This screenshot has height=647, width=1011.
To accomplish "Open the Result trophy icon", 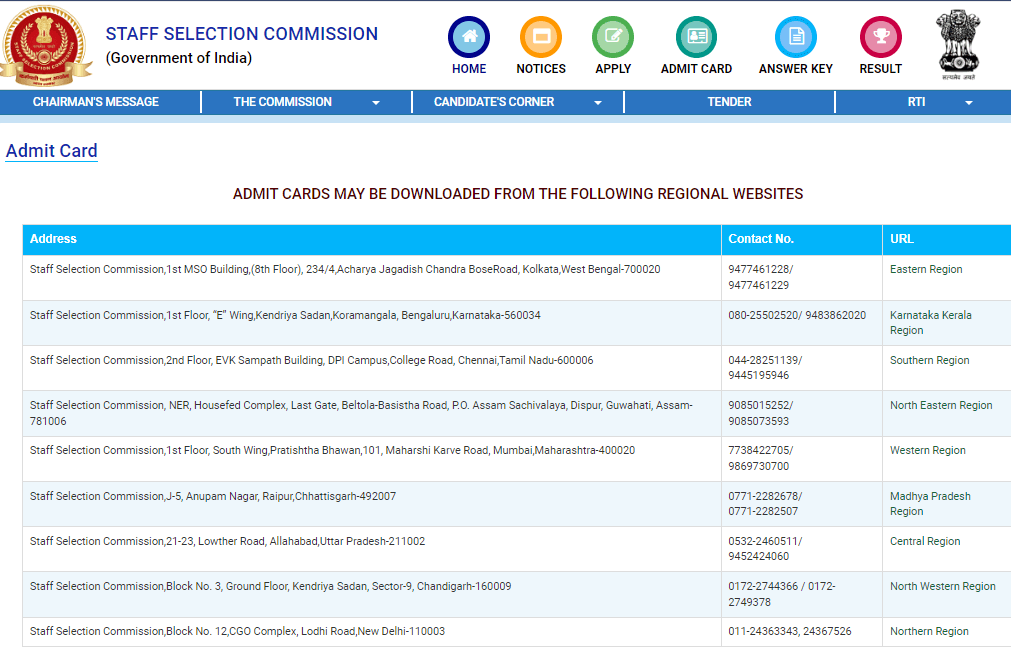I will coord(881,37).
